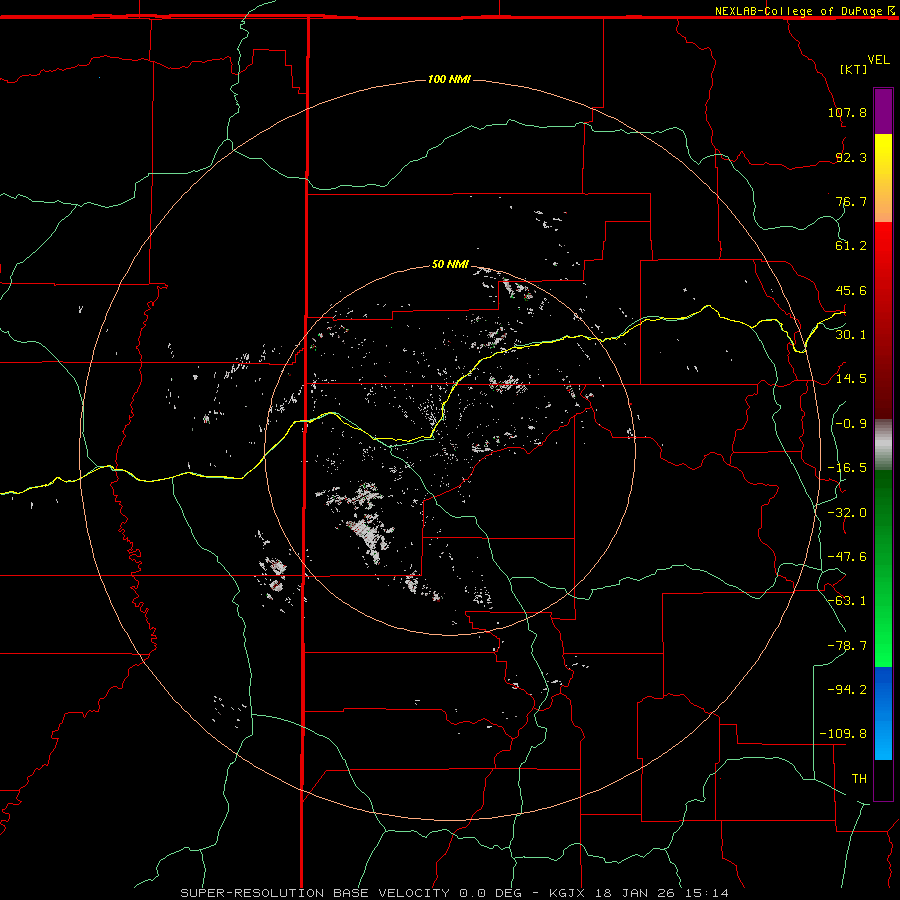This screenshot has width=900, height=900.
Task: Click the 14.5 velocity scale value
Action: [x=851, y=379]
